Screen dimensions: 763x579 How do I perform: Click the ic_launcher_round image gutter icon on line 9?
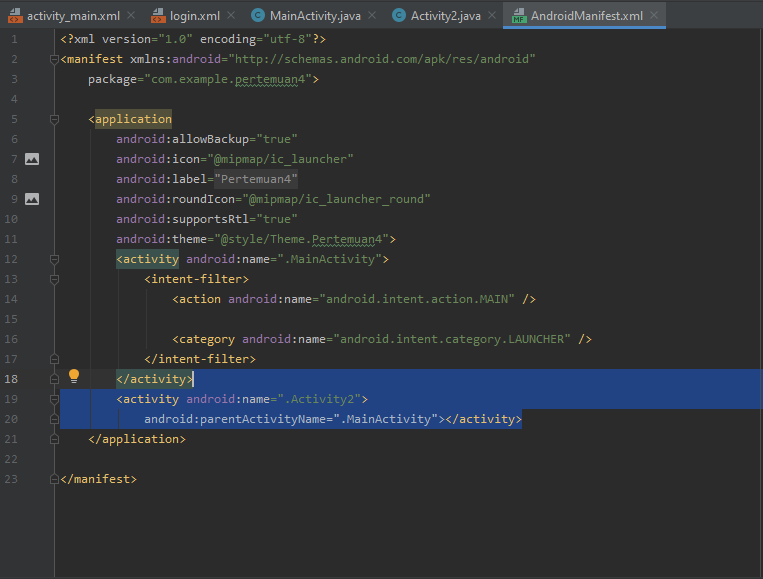click(x=32, y=199)
